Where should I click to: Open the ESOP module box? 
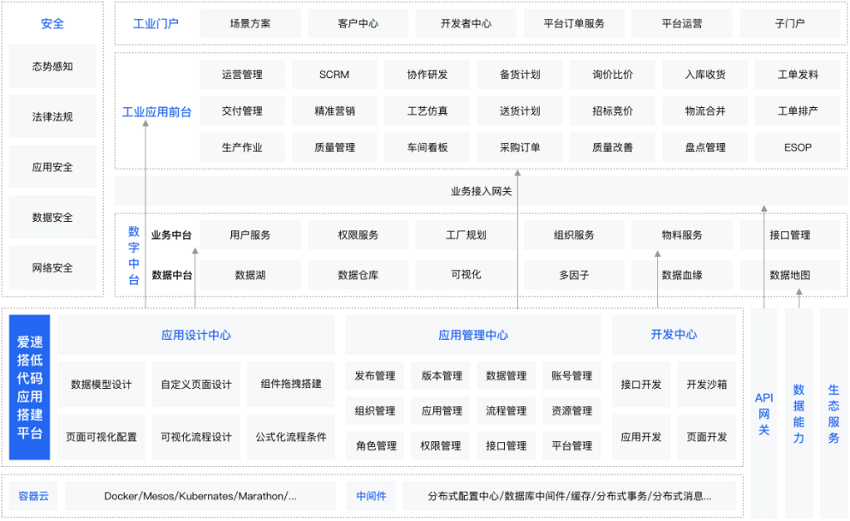[x=797, y=147]
